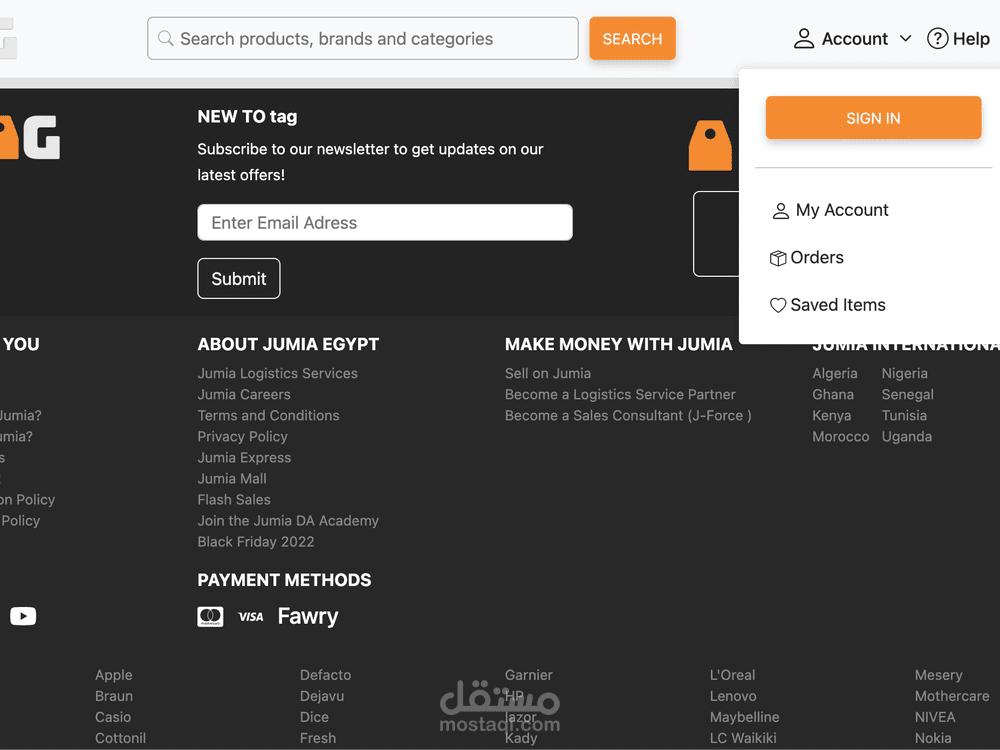Open Jumia Logistics Services link
Screen dimensions: 1000x750
click(x=277, y=373)
